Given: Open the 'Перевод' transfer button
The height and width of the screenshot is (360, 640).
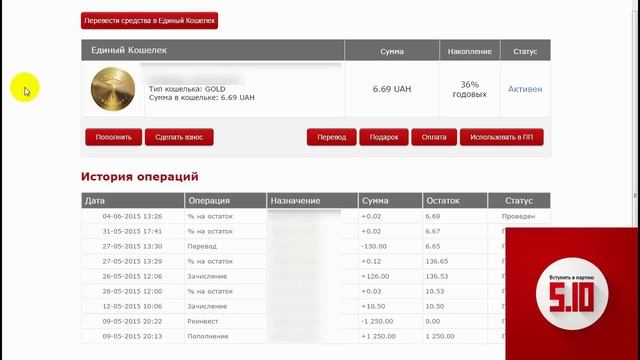Looking at the screenshot, I should [331, 137].
